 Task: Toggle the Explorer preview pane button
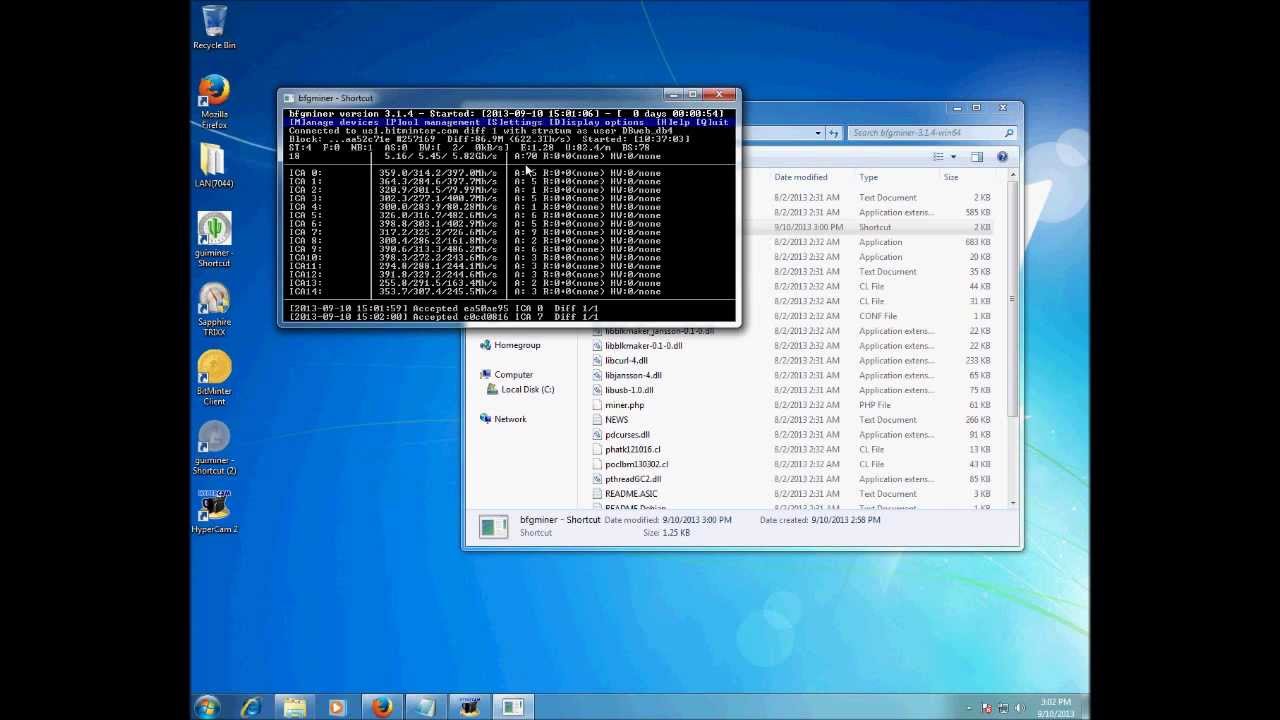(x=976, y=157)
